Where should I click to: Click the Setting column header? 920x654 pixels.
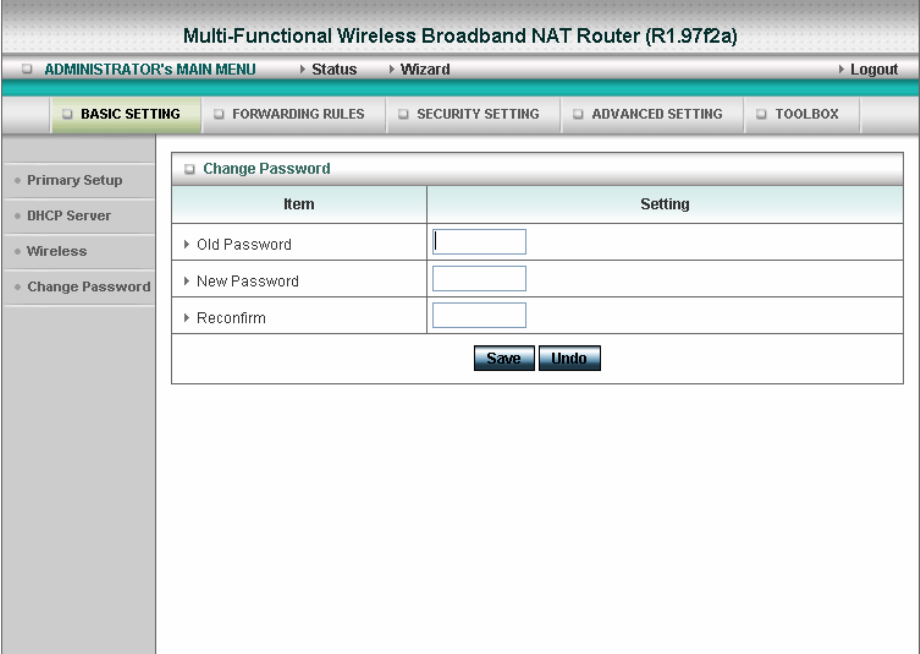point(665,204)
